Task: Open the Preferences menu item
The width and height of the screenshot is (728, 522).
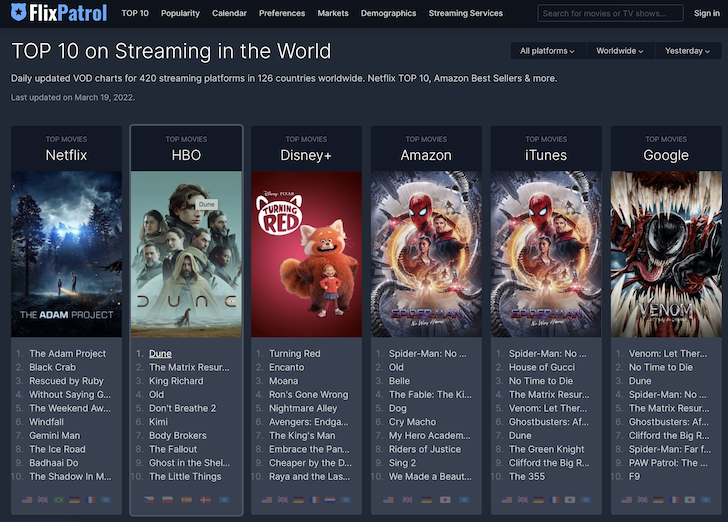Action: tap(282, 13)
